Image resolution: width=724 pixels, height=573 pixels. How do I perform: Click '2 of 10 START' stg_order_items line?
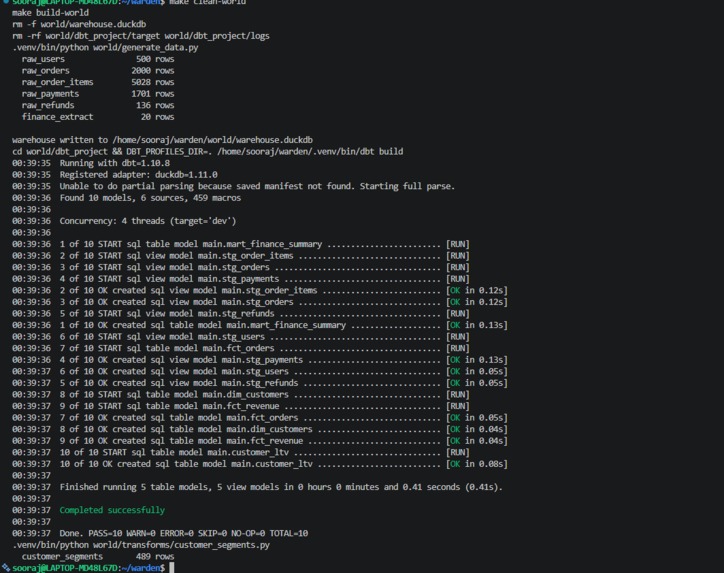pyautogui.click(x=241, y=256)
